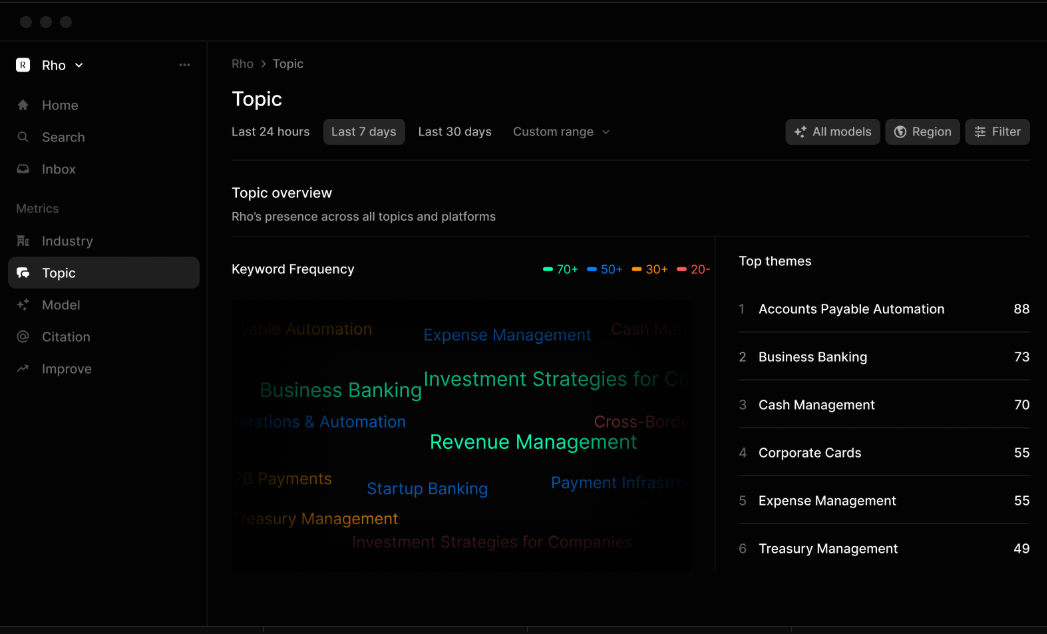1047x634 pixels.
Task: Click the red 20- legend marker
Action: [x=681, y=269]
